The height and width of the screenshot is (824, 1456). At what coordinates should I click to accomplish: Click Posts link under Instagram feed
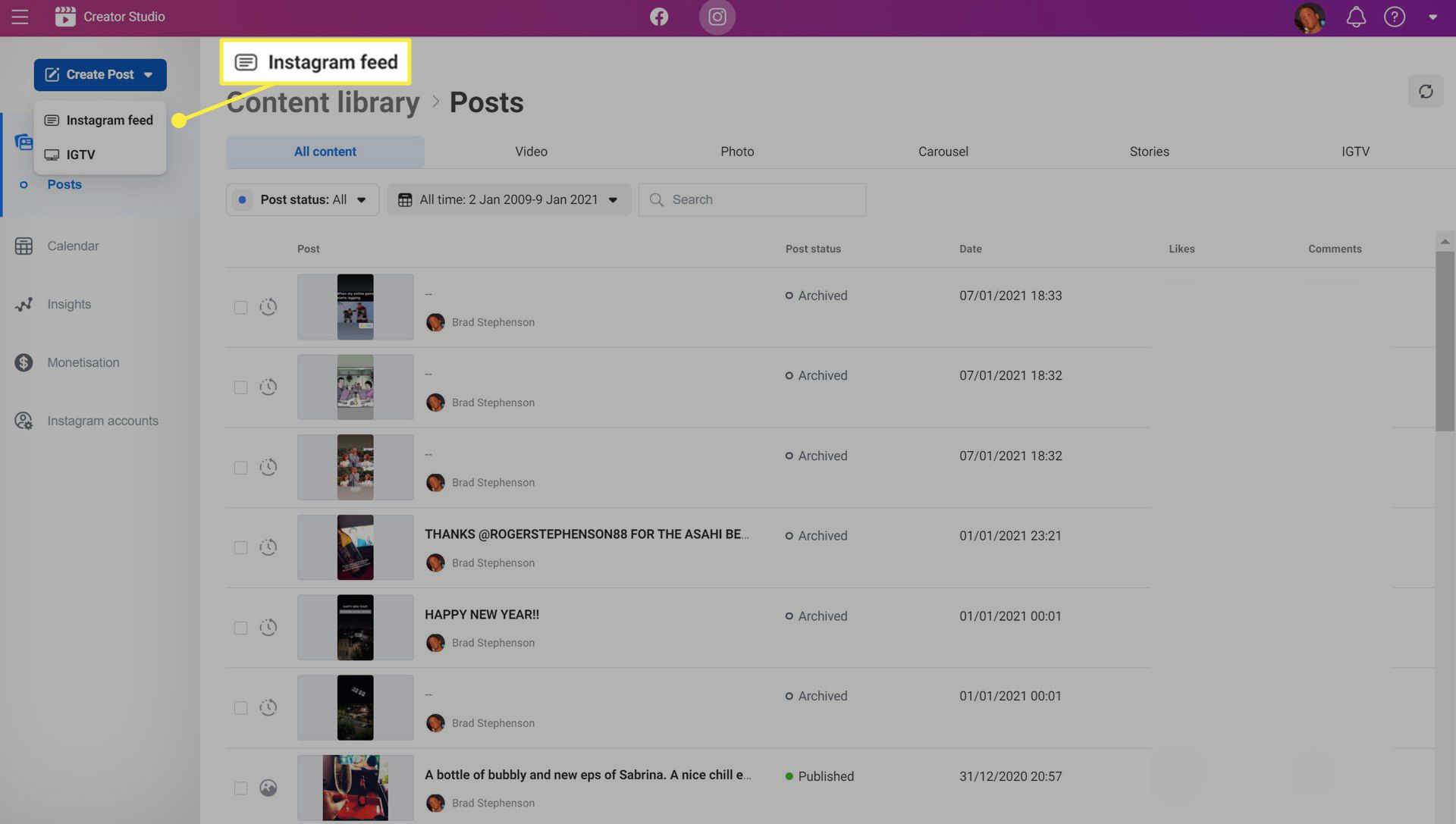pyautogui.click(x=64, y=184)
